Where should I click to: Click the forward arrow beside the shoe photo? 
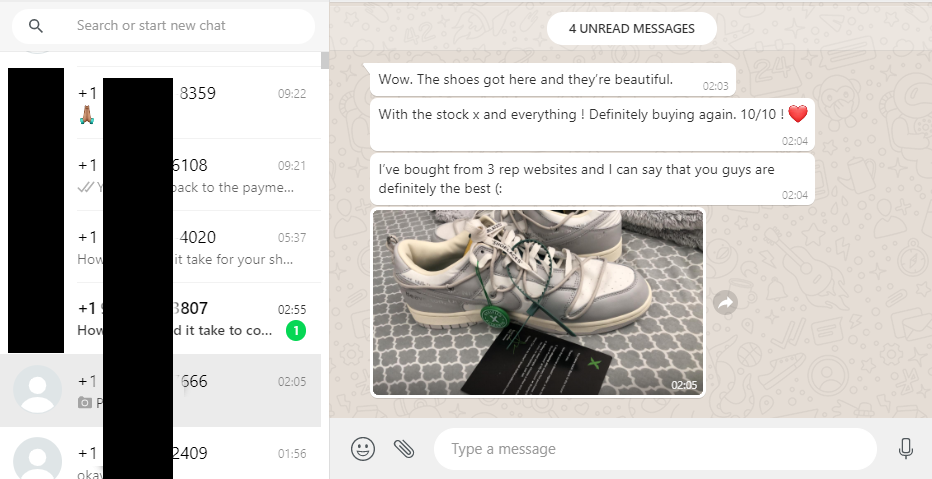(725, 302)
